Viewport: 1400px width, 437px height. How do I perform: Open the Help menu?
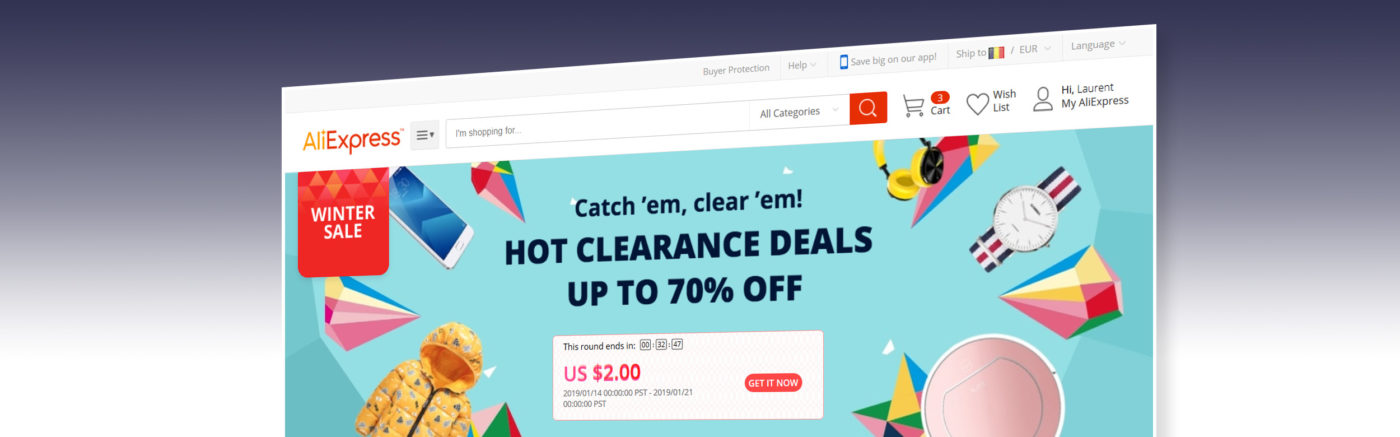802,65
